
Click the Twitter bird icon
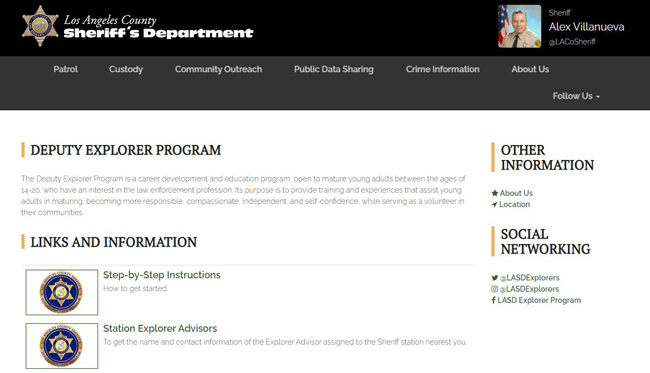(495, 278)
